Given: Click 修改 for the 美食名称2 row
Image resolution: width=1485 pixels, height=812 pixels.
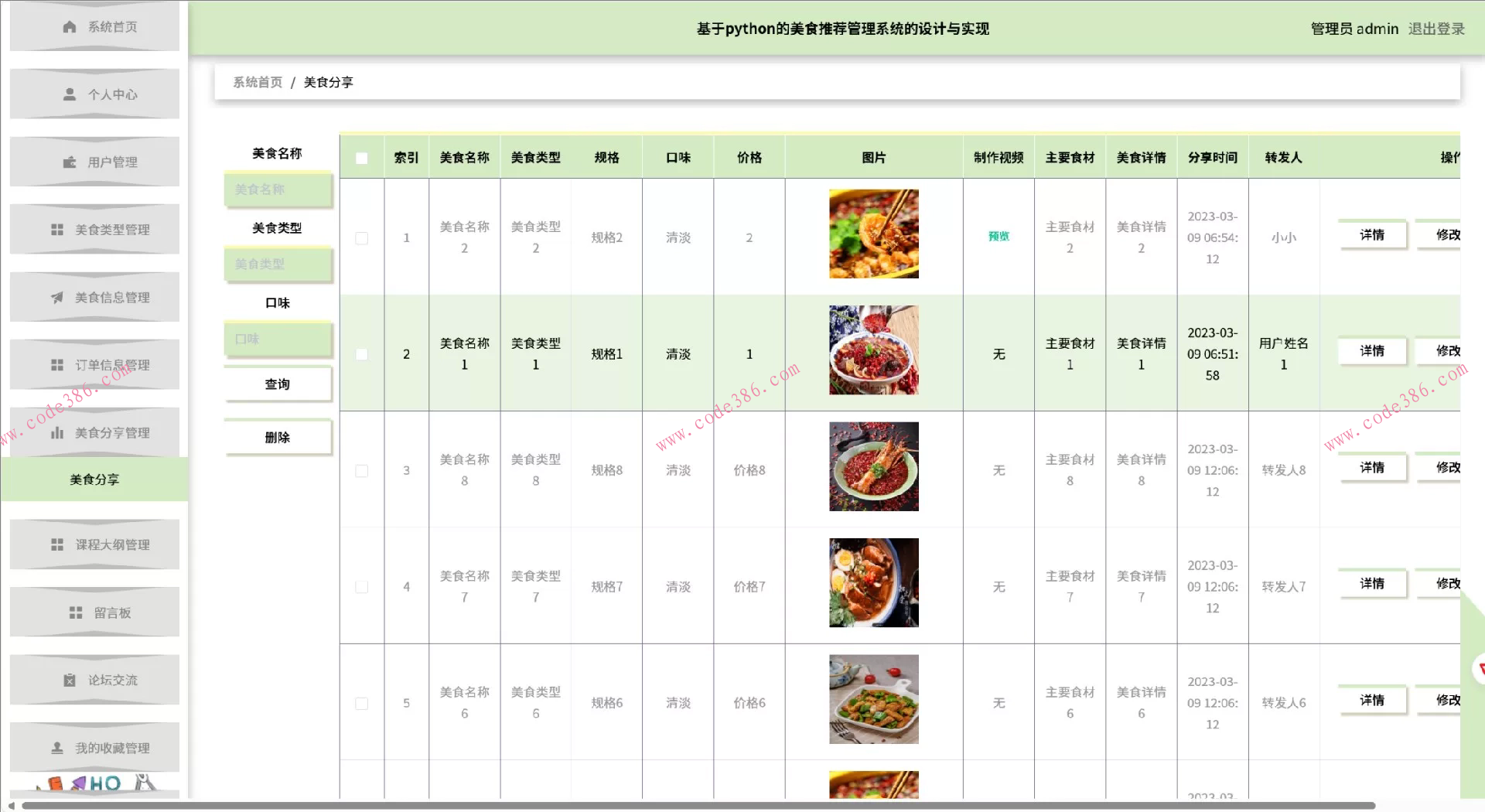Looking at the screenshot, I should pos(1439,235).
